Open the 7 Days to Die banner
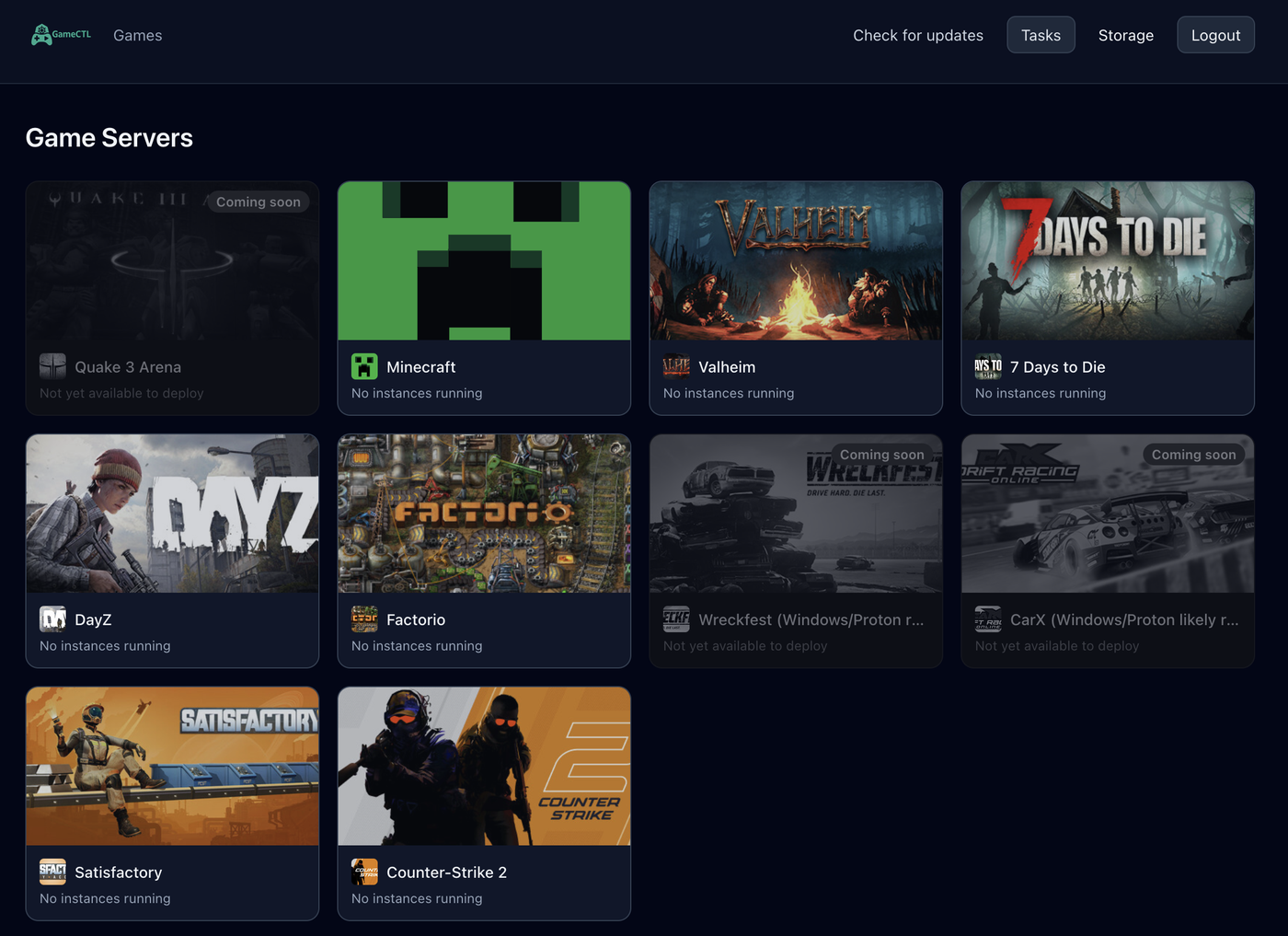1288x936 pixels. click(1108, 260)
